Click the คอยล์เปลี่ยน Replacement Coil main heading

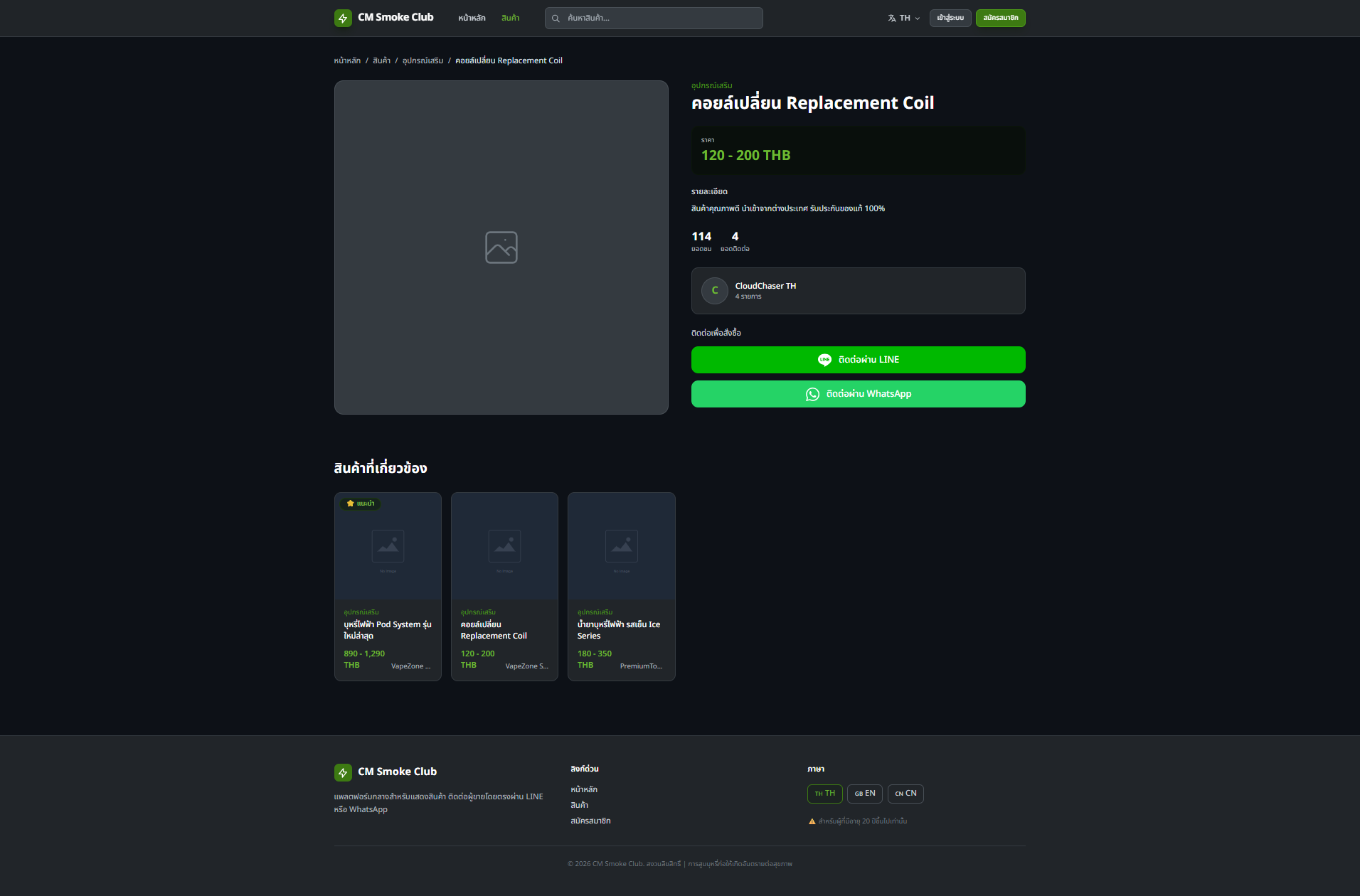[x=812, y=104]
